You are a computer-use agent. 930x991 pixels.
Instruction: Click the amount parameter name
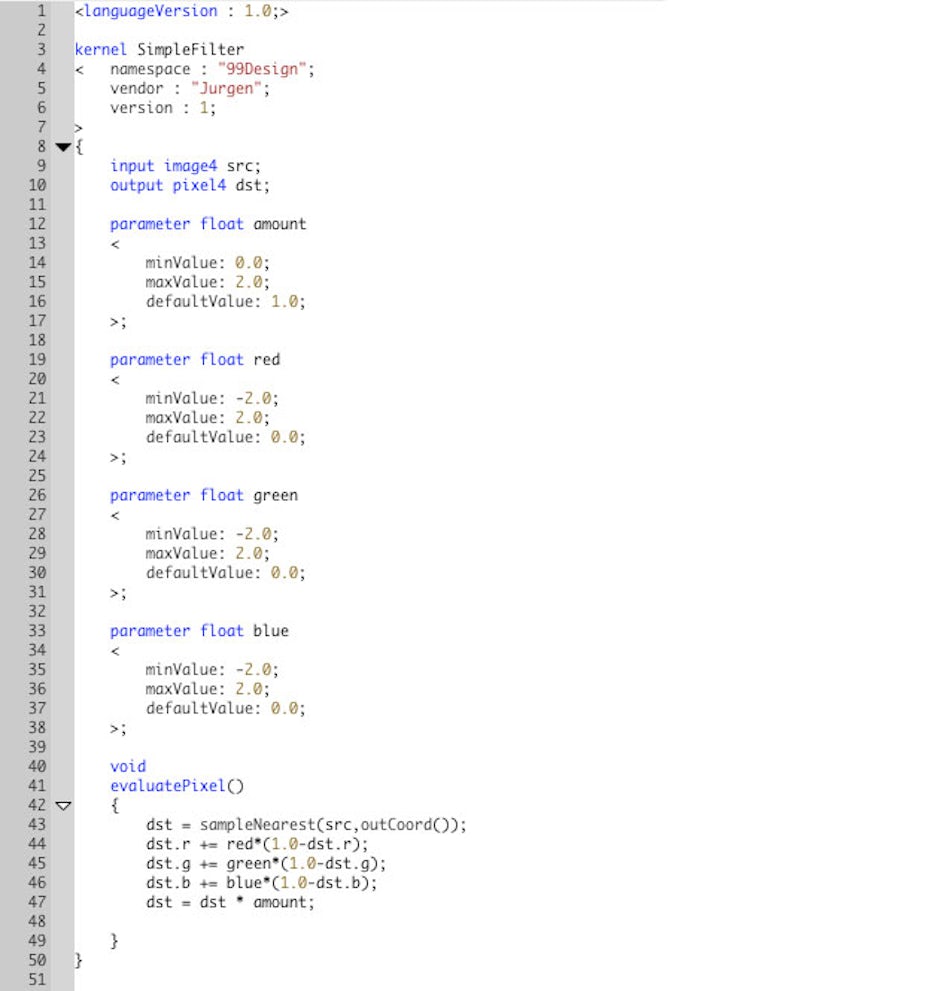[x=279, y=224]
